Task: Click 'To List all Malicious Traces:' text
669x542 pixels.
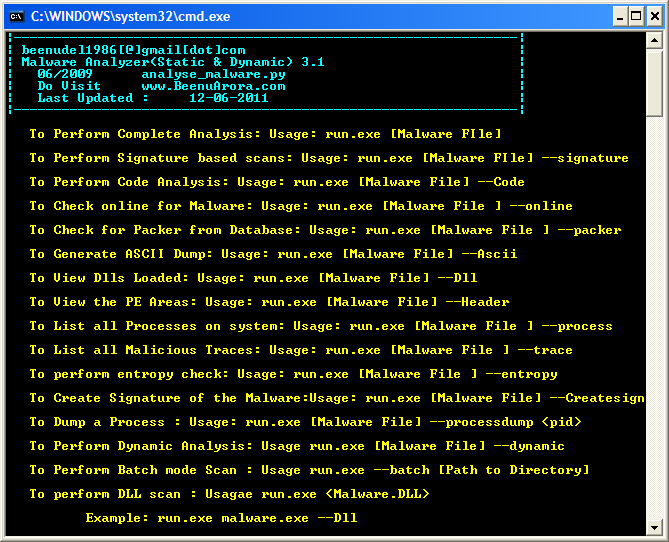Action: [x=145, y=350]
